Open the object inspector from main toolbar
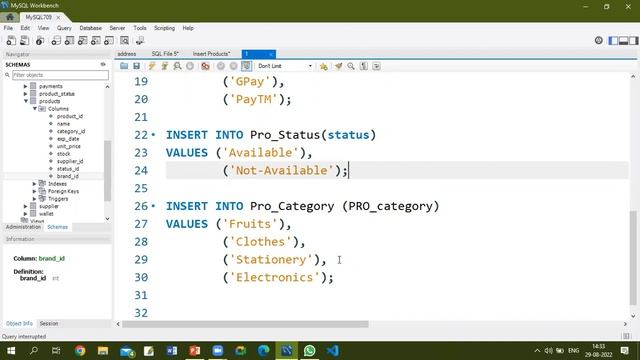 click(x=40, y=40)
